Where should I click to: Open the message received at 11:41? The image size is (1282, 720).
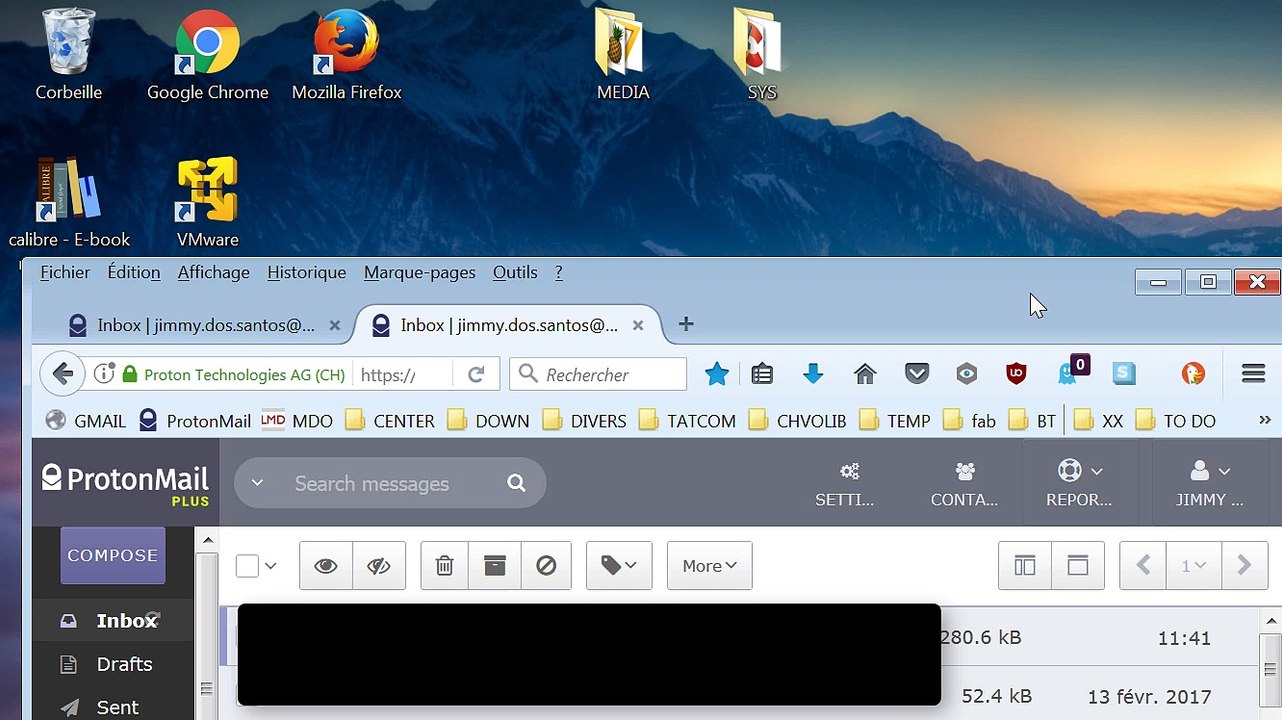click(x=739, y=637)
